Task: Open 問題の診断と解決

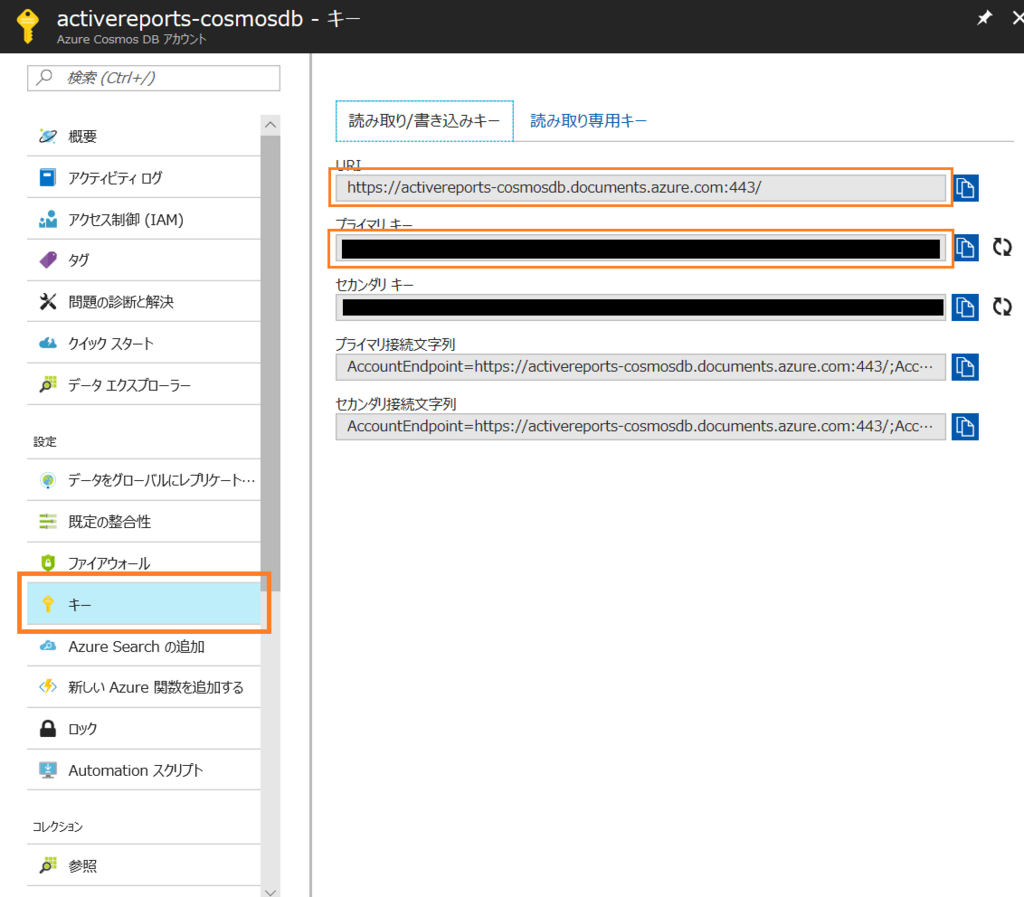Action: (144, 302)
